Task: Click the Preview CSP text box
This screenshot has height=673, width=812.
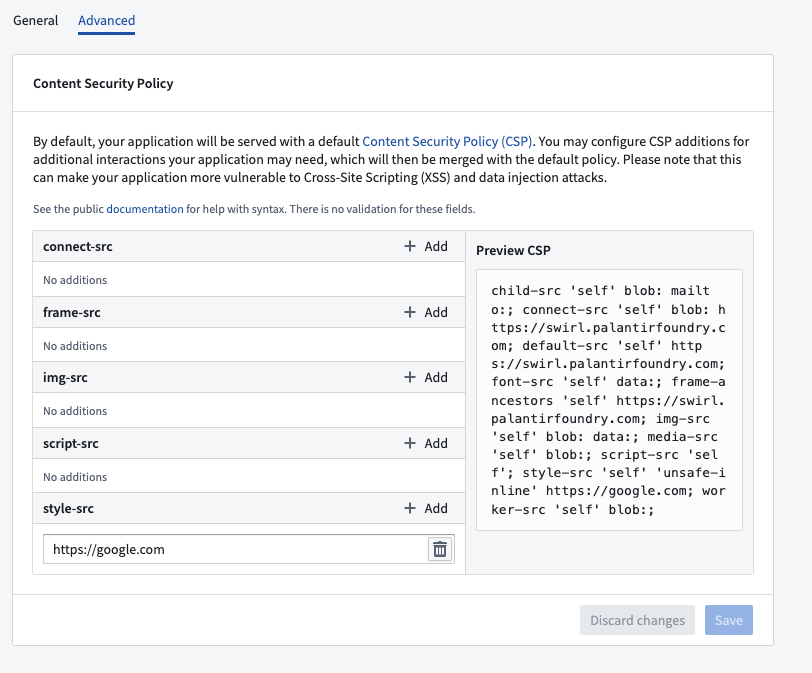Action: [x=609, y=400]
